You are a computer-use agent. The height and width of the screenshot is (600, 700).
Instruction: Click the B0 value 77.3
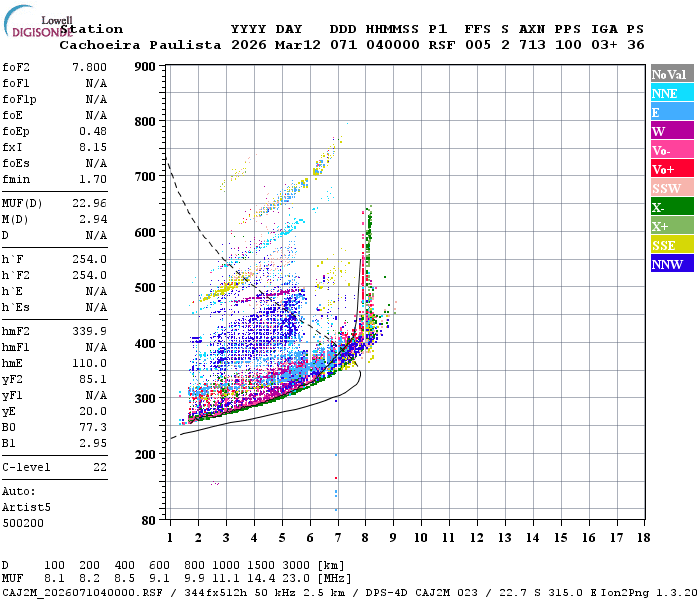tap(93, 428)
